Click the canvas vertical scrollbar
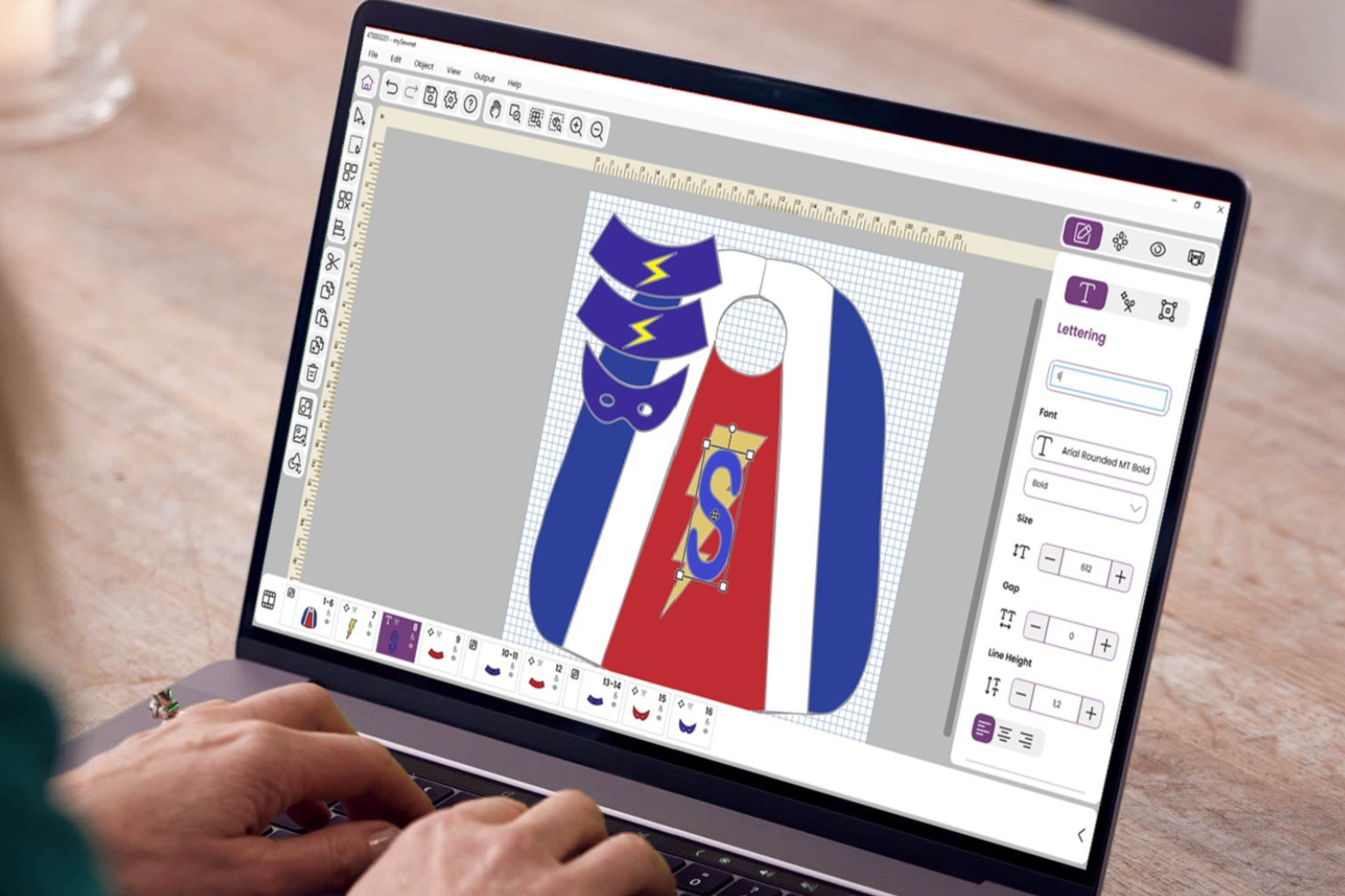Screen dimensions: 1345x896 992,518
